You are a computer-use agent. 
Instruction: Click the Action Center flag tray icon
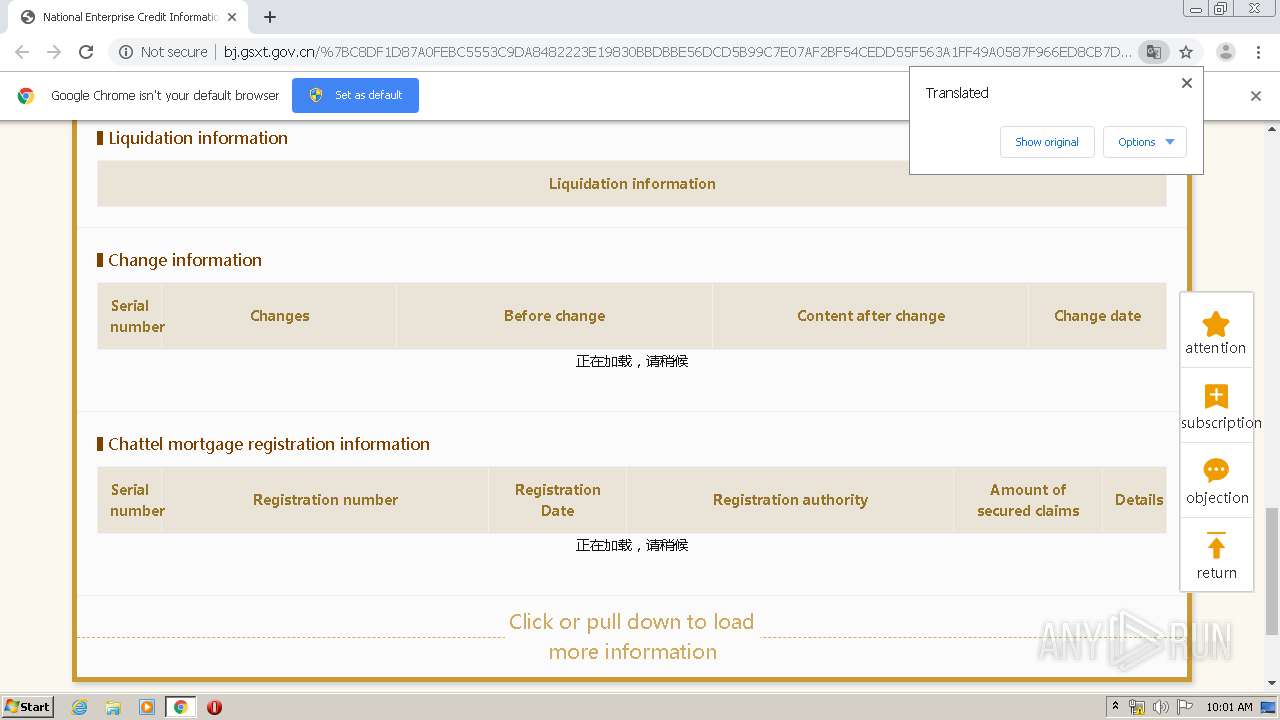1185,707
